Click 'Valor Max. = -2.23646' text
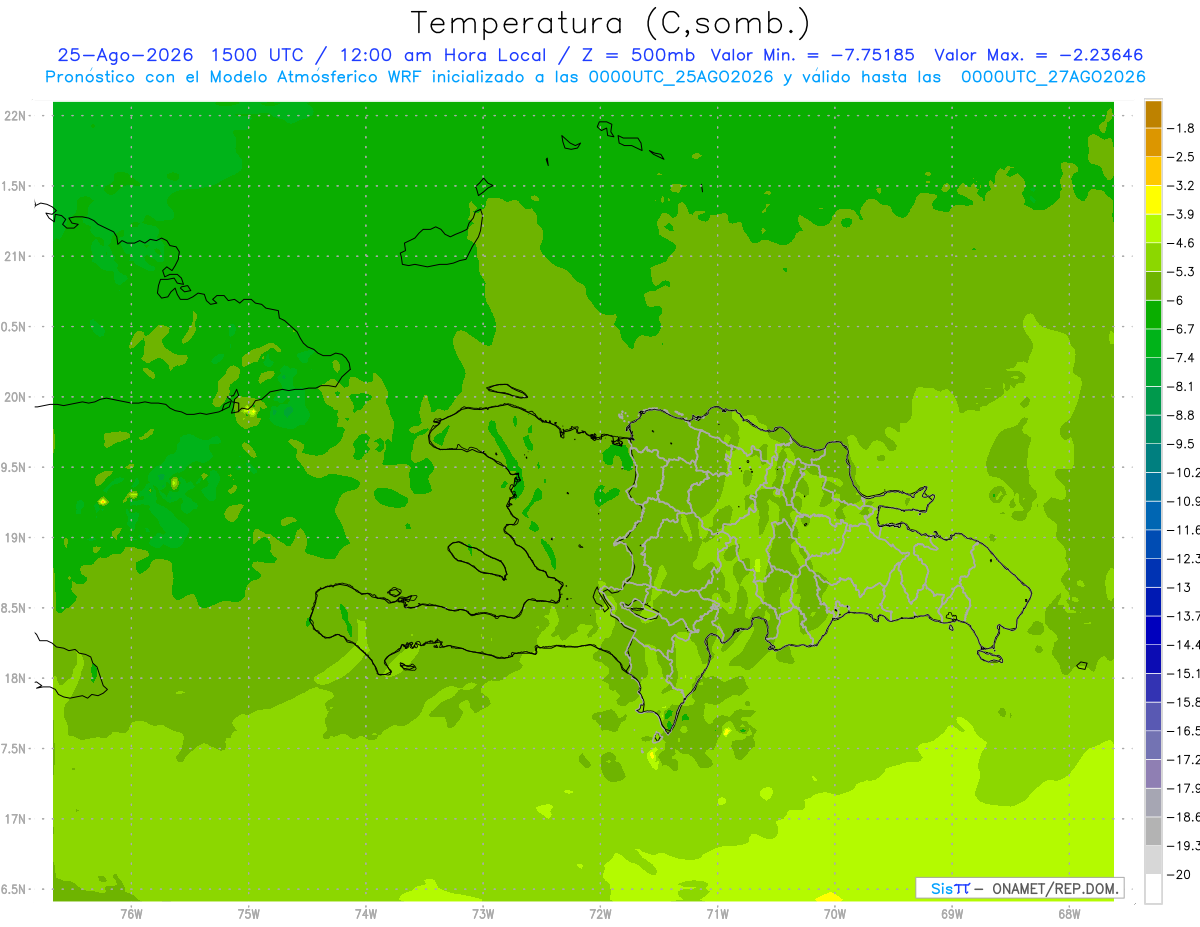Viewport: 1200px width, 927px height. [x=1038, y=55]
